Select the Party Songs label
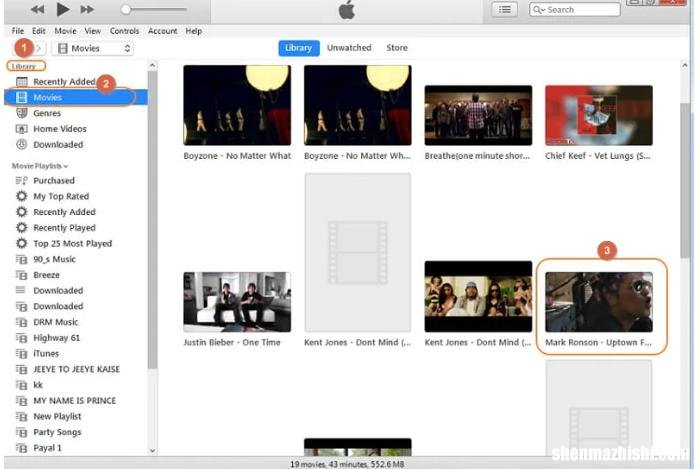 pos(57,432)
